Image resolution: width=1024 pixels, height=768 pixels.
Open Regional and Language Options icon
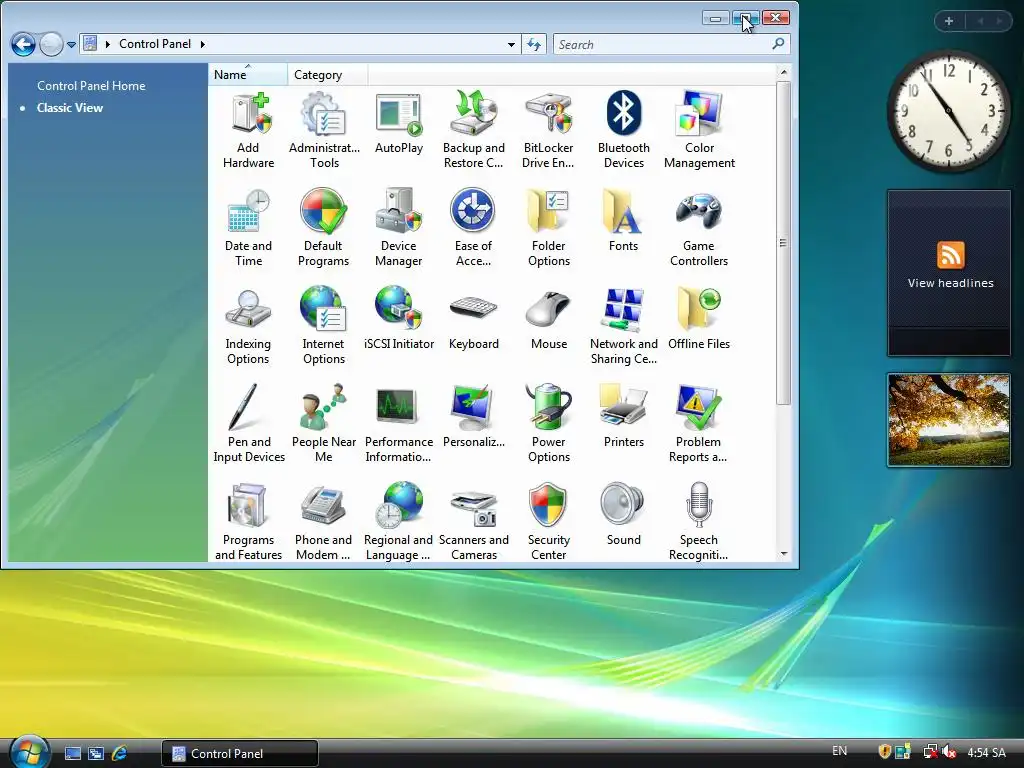pyautogui.click(x=398, y=522)
